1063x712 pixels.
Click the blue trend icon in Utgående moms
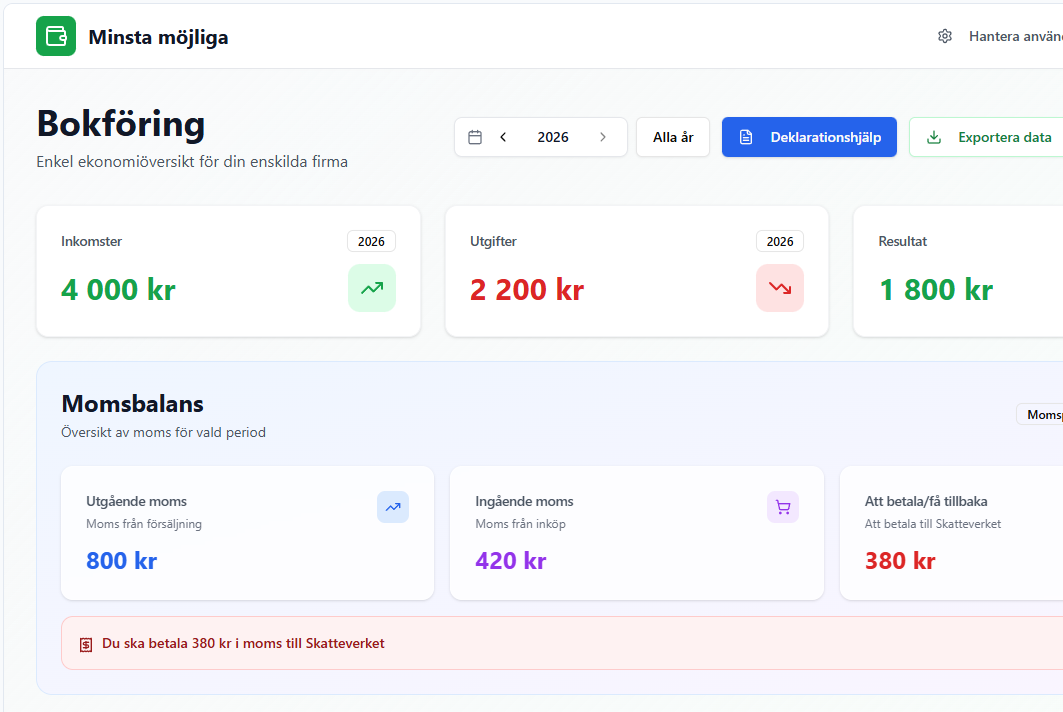pyautogui.click(x=393, y=507)
